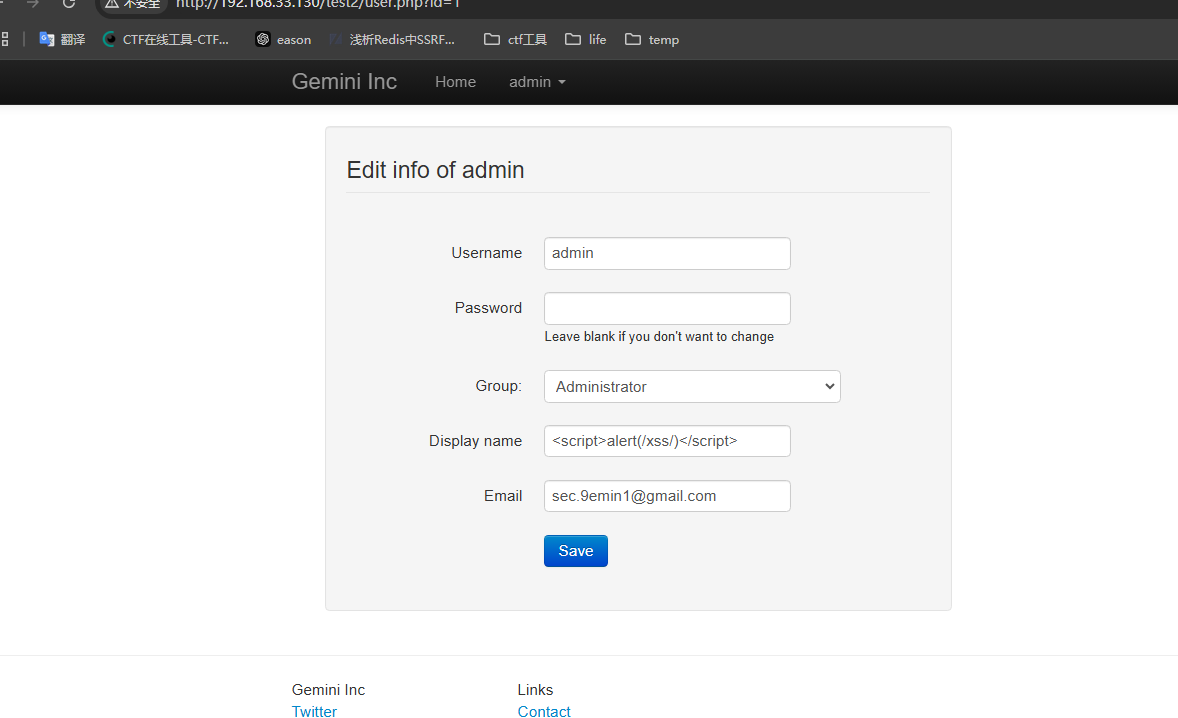Open the Group dropdown showing Administrator
1178x718 pixels.
(692, 387)
